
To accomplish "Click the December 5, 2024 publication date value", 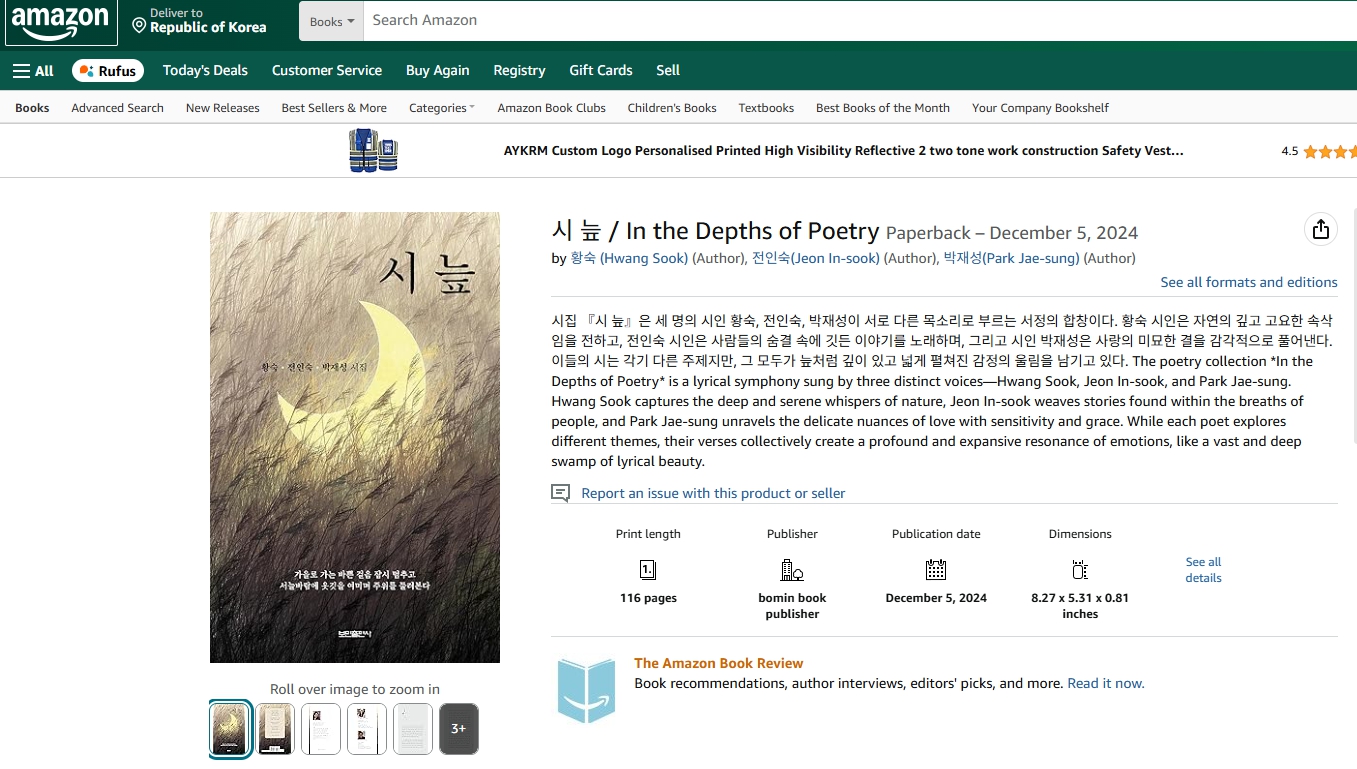I will click(936, 598).
